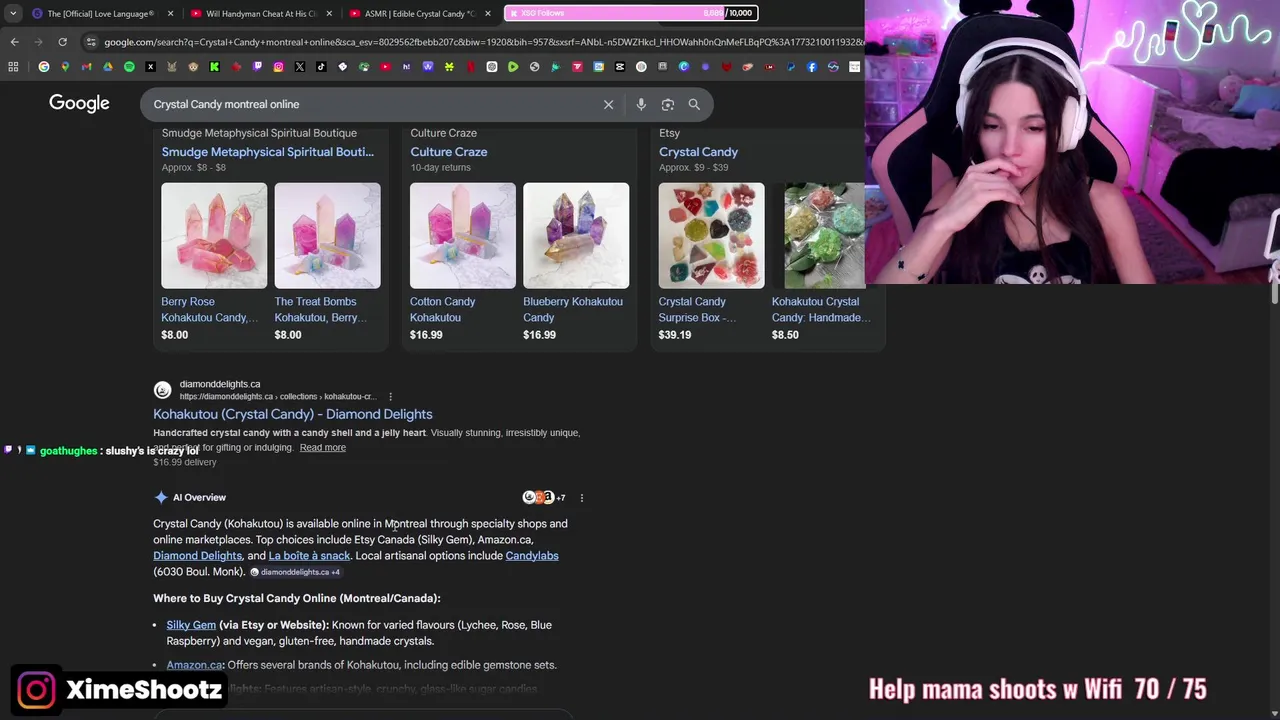
Task: Open the Candylabs link
Action: (532, 556)
